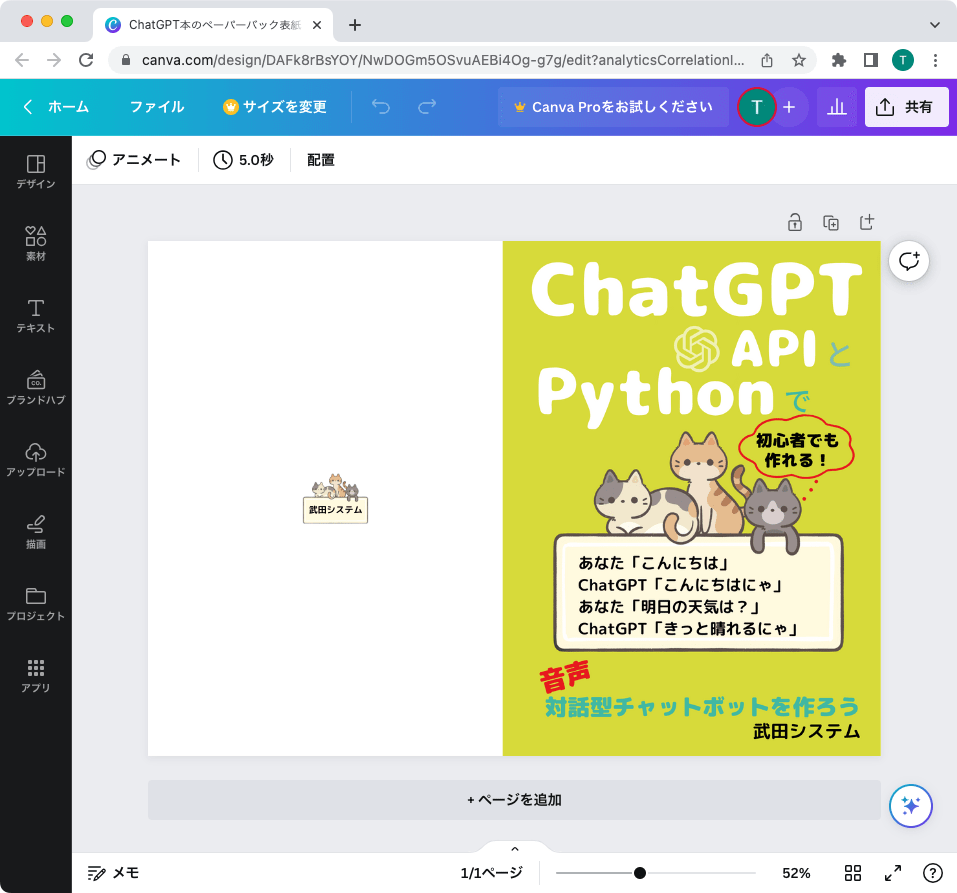Open the アップロード uploads panel
The width and height of the screenshot is (957, 893).
35,460
